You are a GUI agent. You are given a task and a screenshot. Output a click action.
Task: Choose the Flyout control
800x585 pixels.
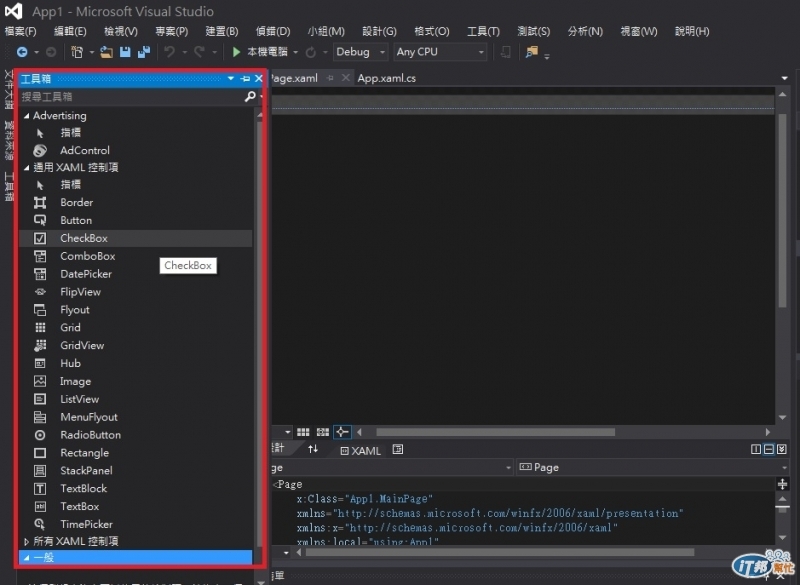tap(135, 310)
